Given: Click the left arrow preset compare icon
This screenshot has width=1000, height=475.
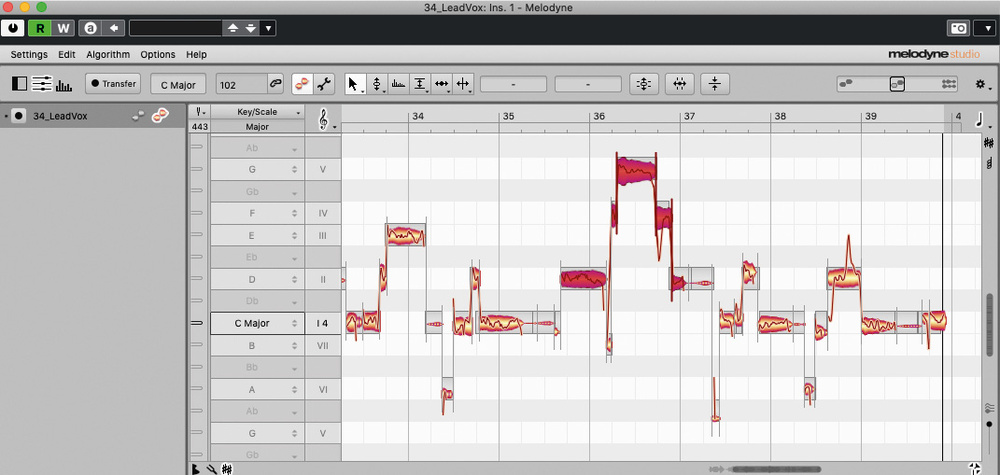Looking at the screenshot, I should point(114,28).
